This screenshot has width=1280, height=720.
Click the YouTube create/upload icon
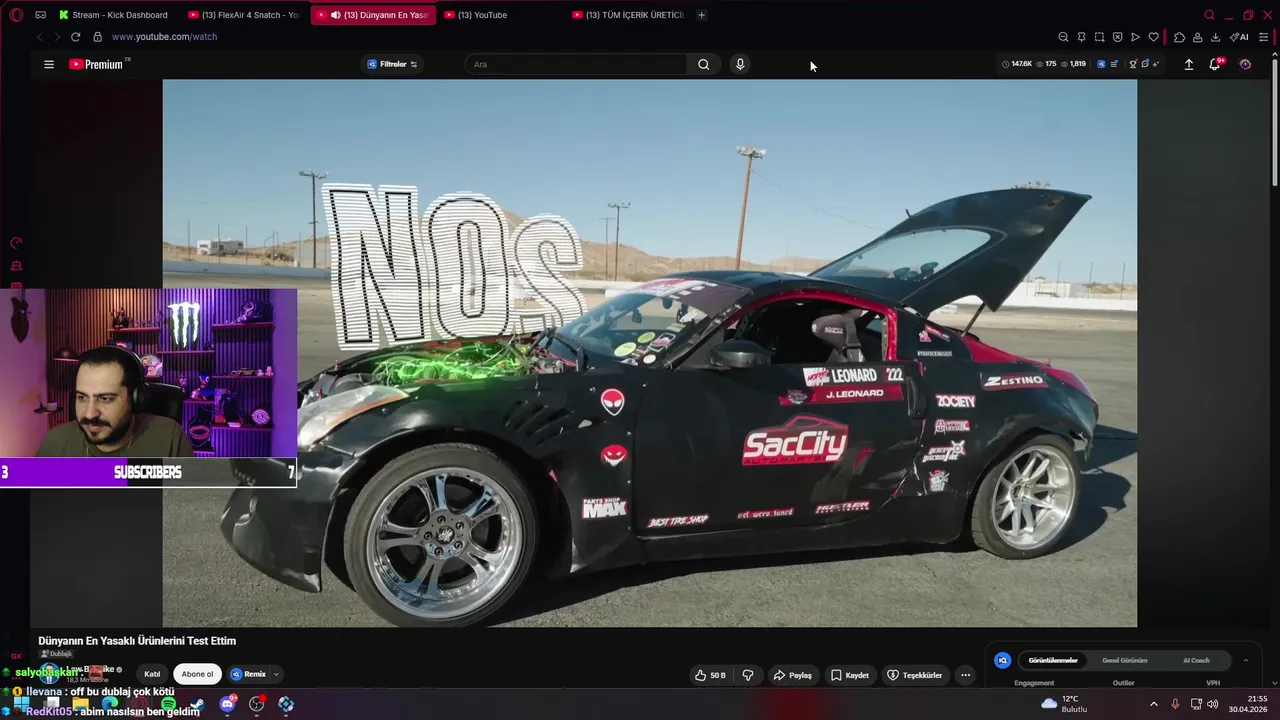click(1189, 64)
